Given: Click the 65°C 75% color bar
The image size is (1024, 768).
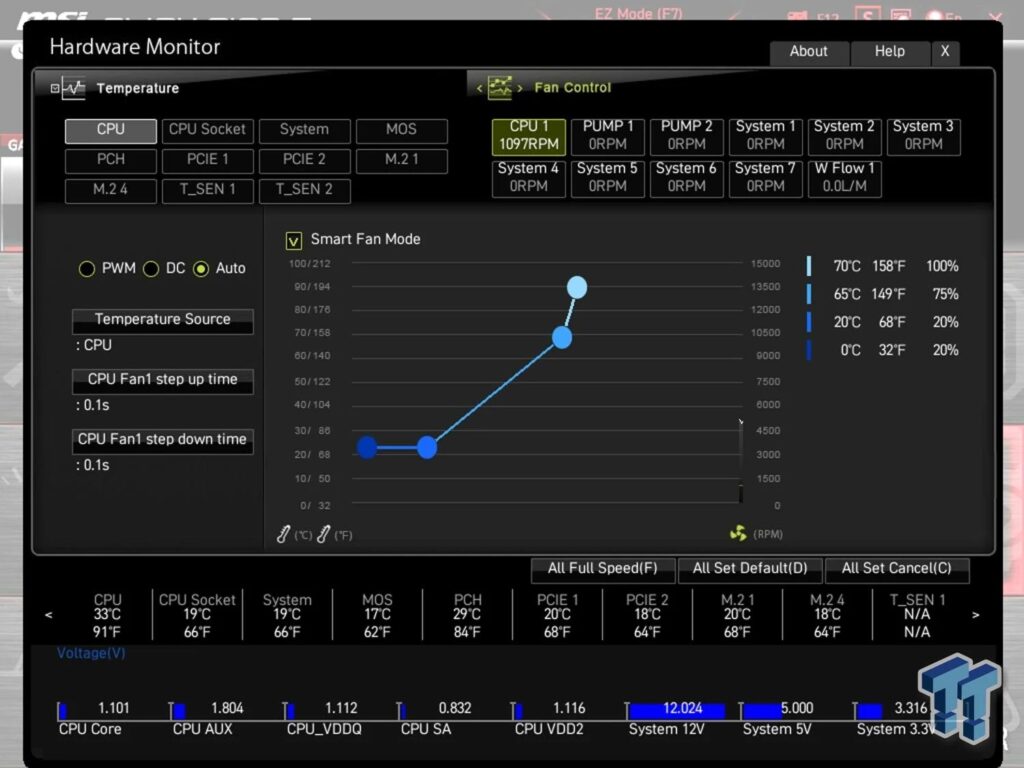Looking at the screenshot, I should click(x=809, y=294).
